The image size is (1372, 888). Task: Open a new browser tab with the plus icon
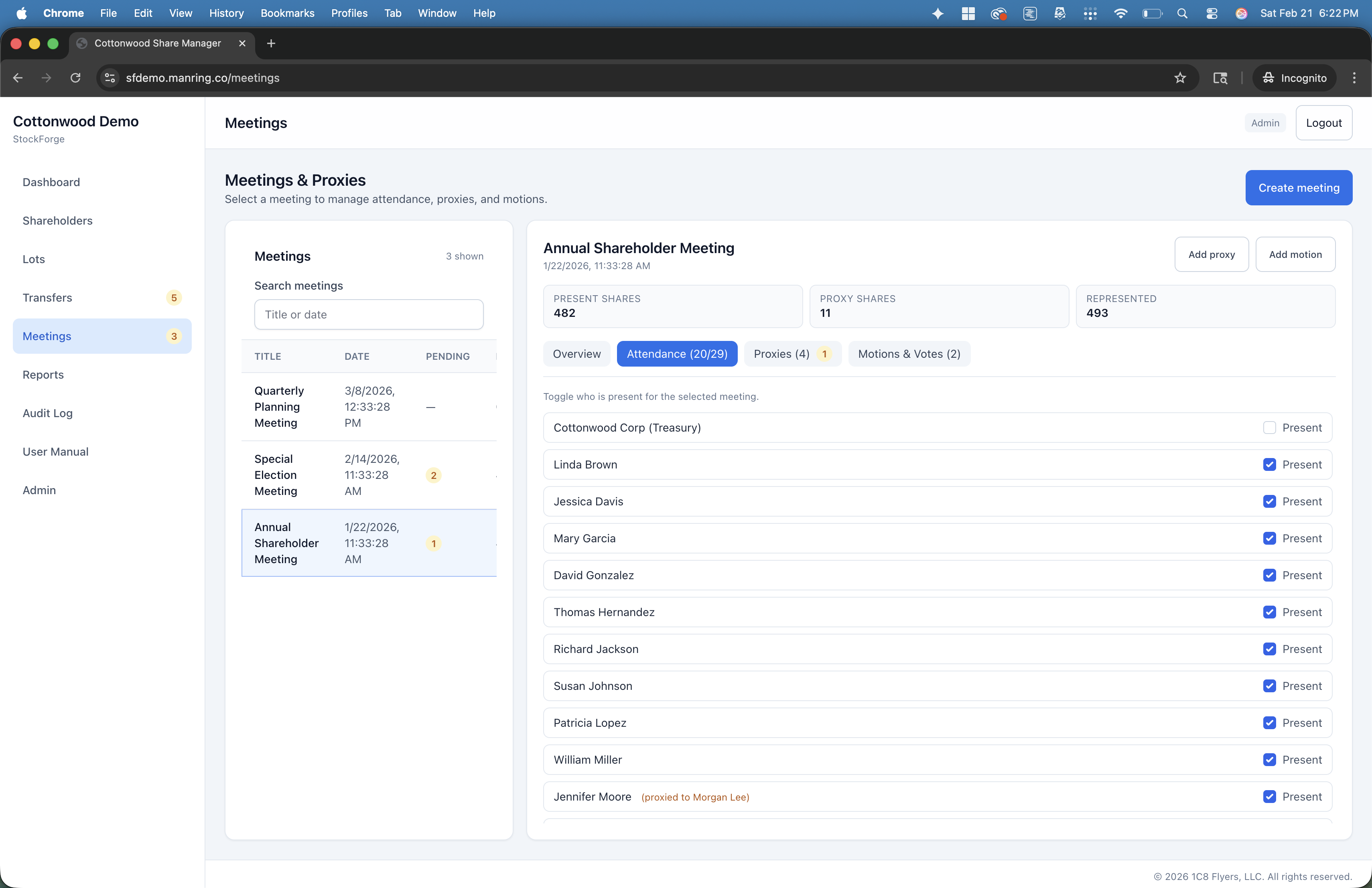coord(270,43)
